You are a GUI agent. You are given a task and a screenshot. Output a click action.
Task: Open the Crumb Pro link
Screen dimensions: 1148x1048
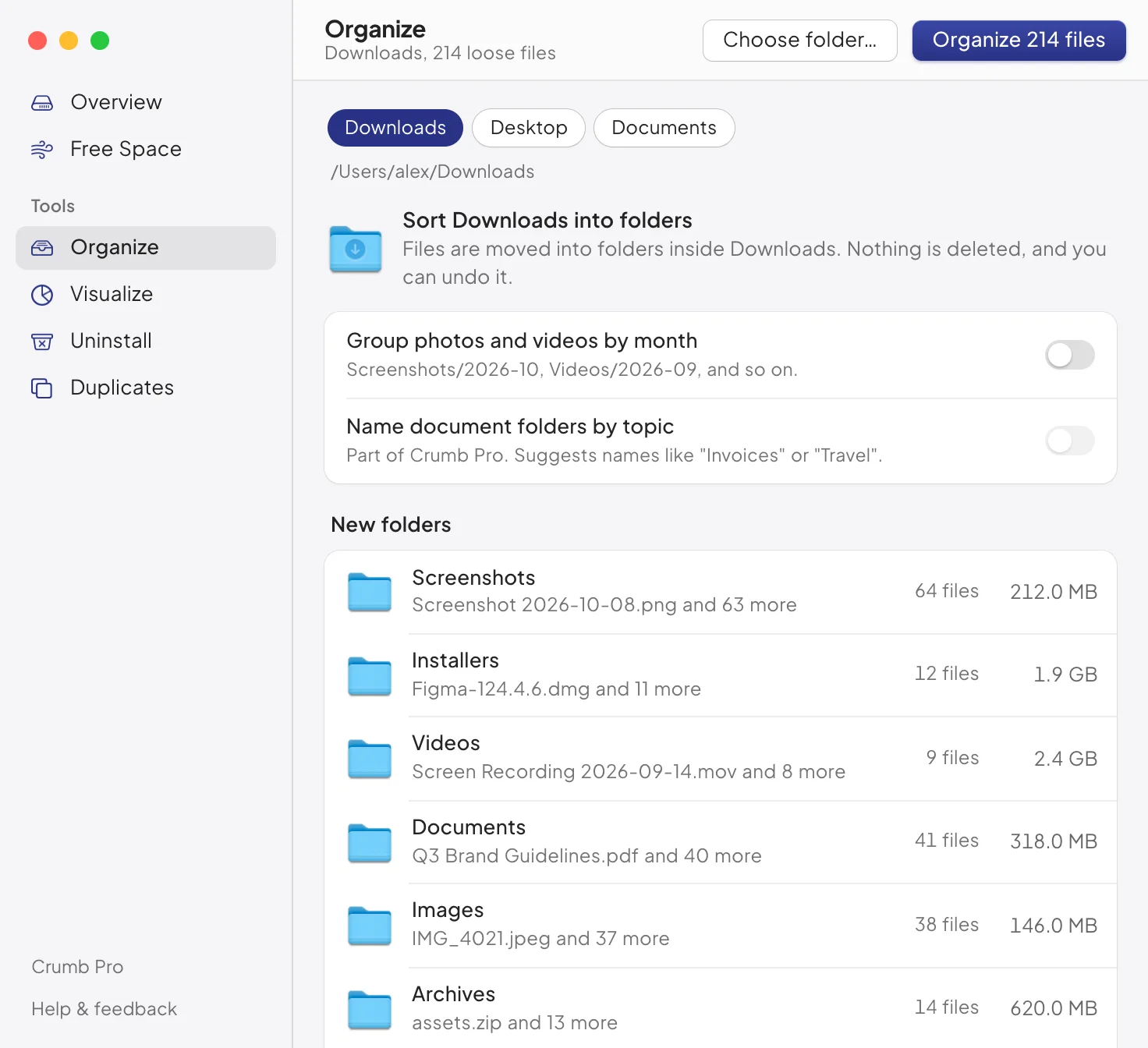(77, 967)
